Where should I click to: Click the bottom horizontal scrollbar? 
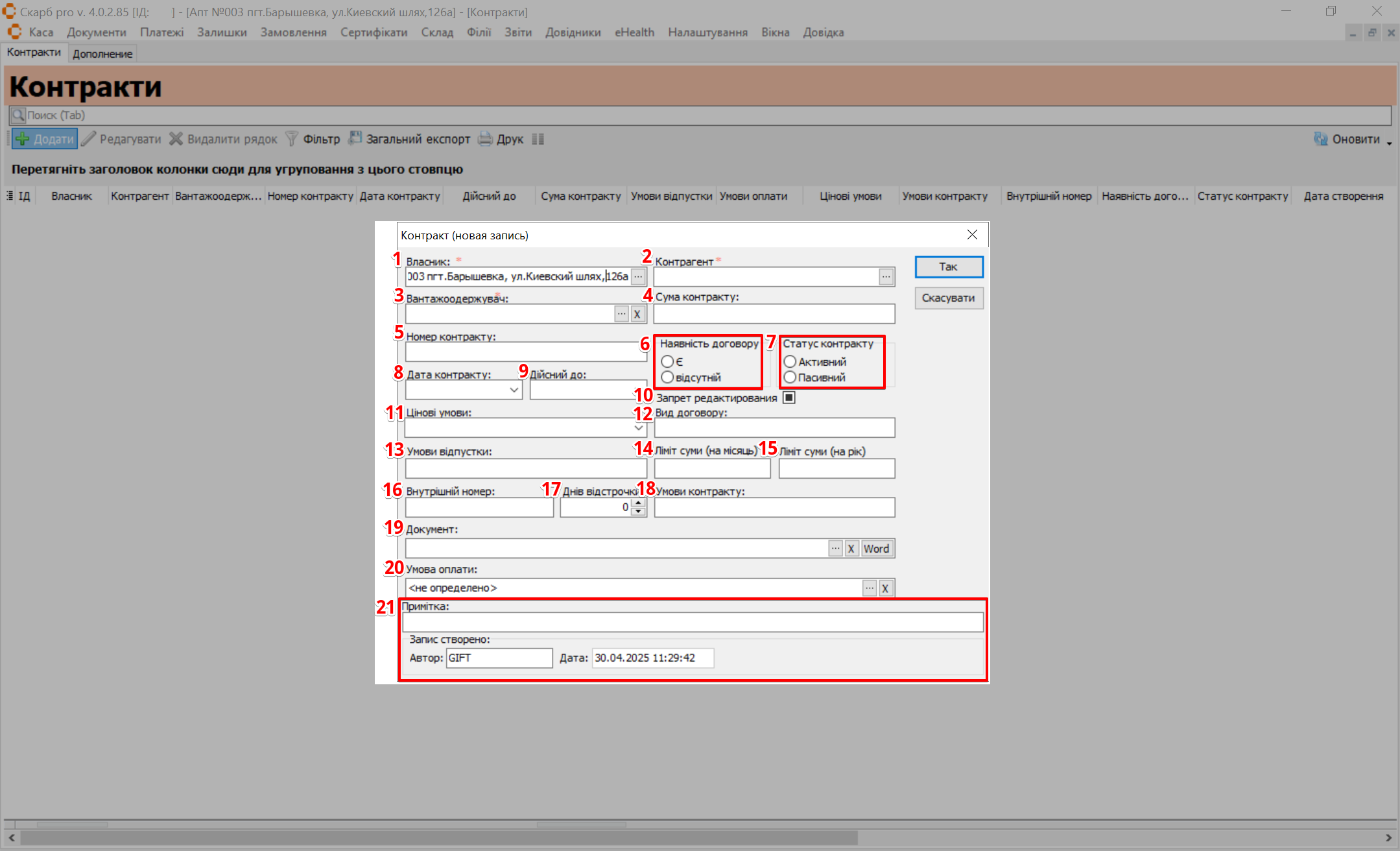pyautogui.click(x=438, y=838)
